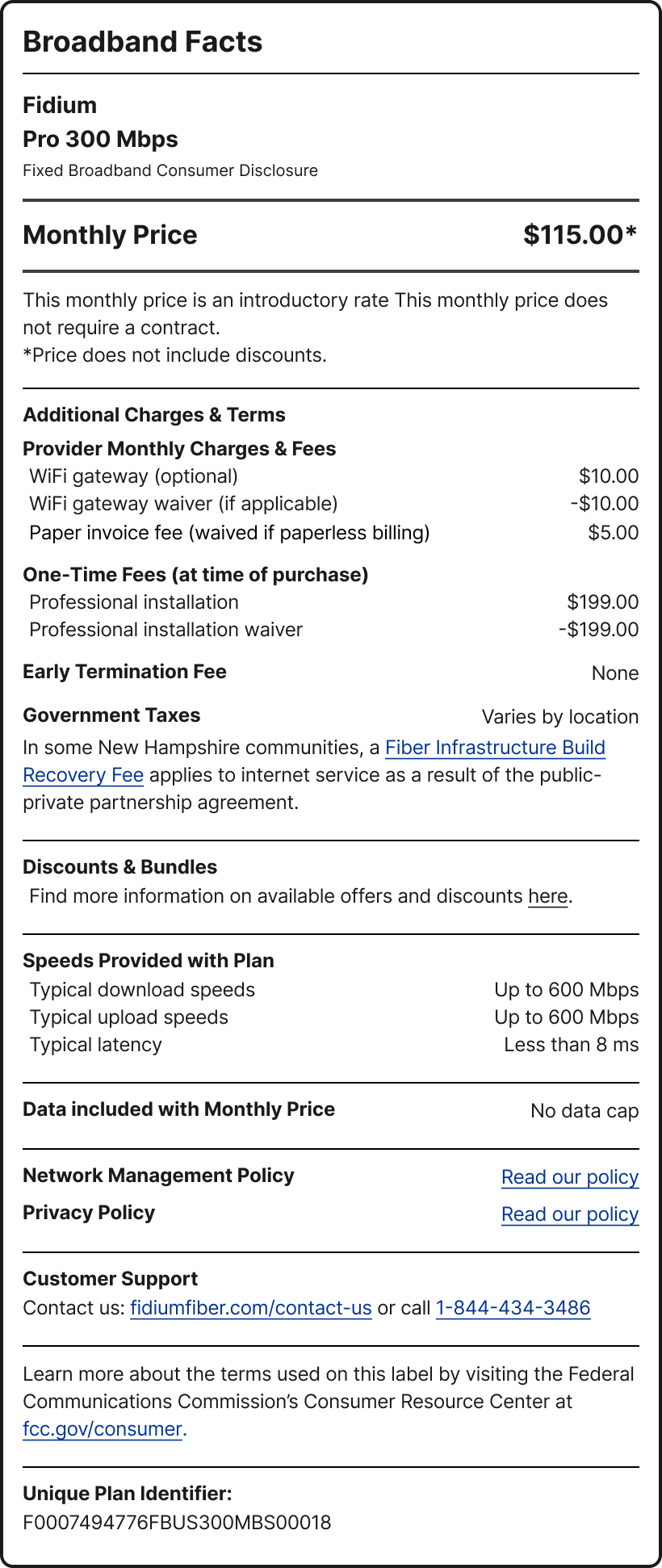Open the Network Management Policy "Read our policy" link

pyautogui.click(x=569, y=1177)
